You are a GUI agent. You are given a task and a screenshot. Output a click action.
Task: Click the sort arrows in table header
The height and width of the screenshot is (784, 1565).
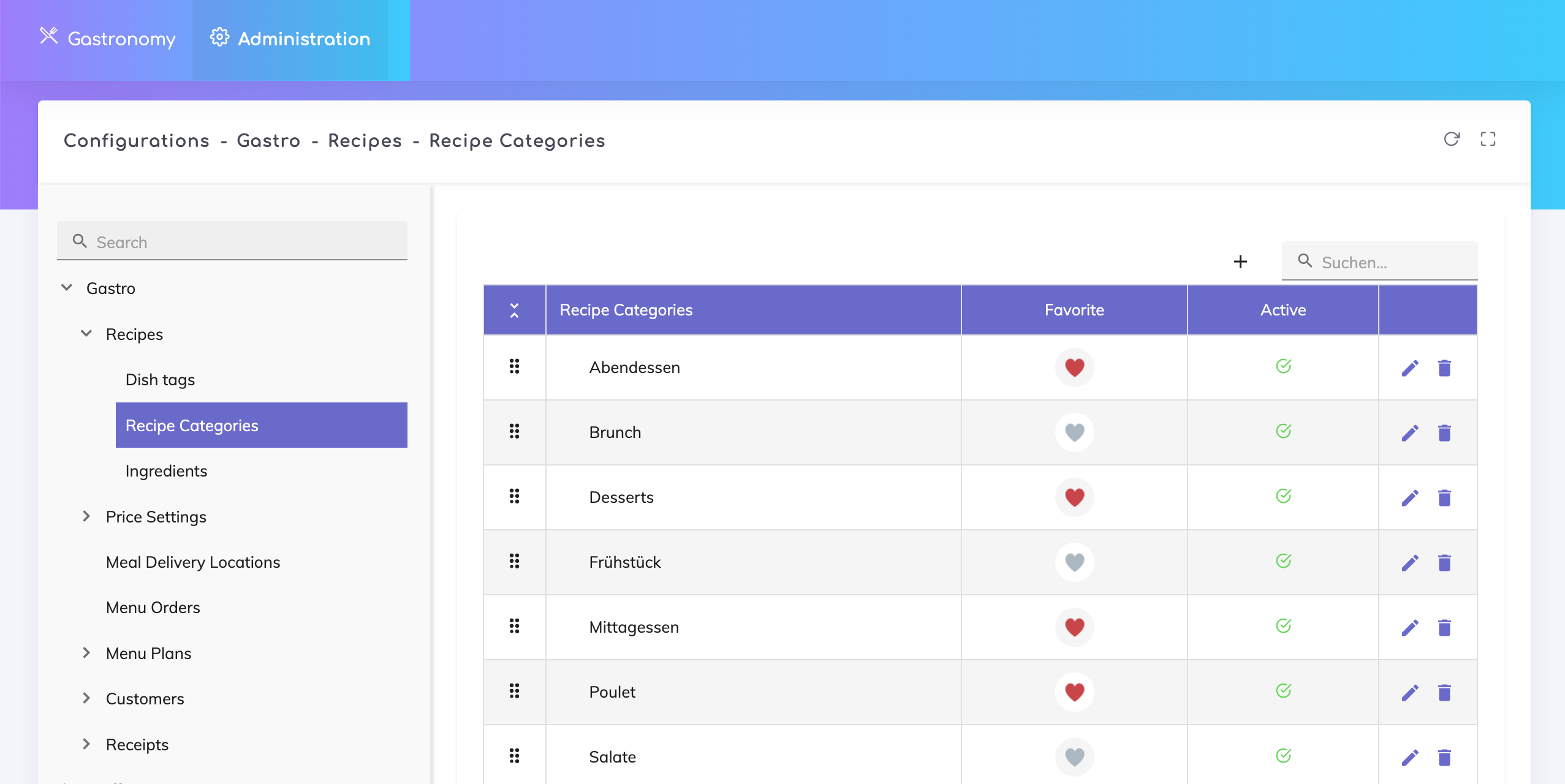click(514, 311)
